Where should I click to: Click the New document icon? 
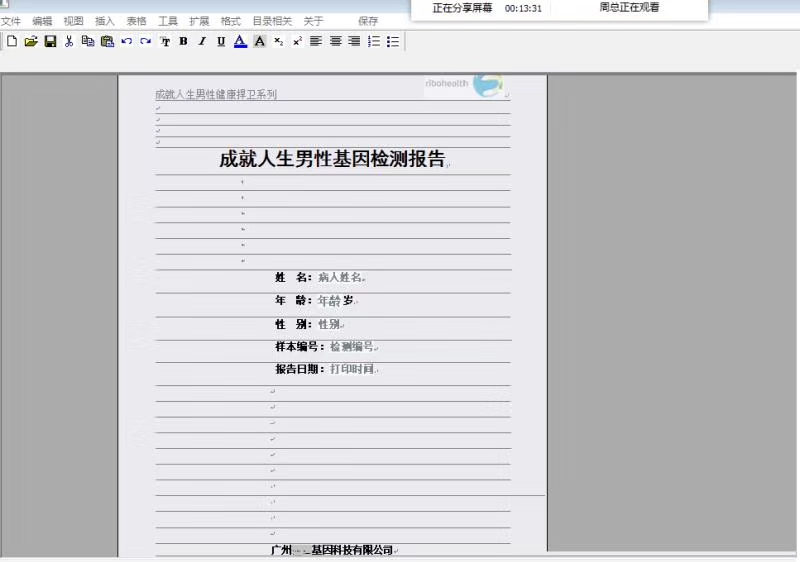coord(12,41)
